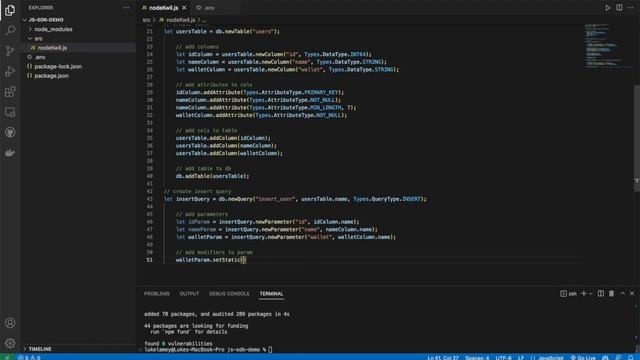Click the code minimap overview

(x=604, y=45)
